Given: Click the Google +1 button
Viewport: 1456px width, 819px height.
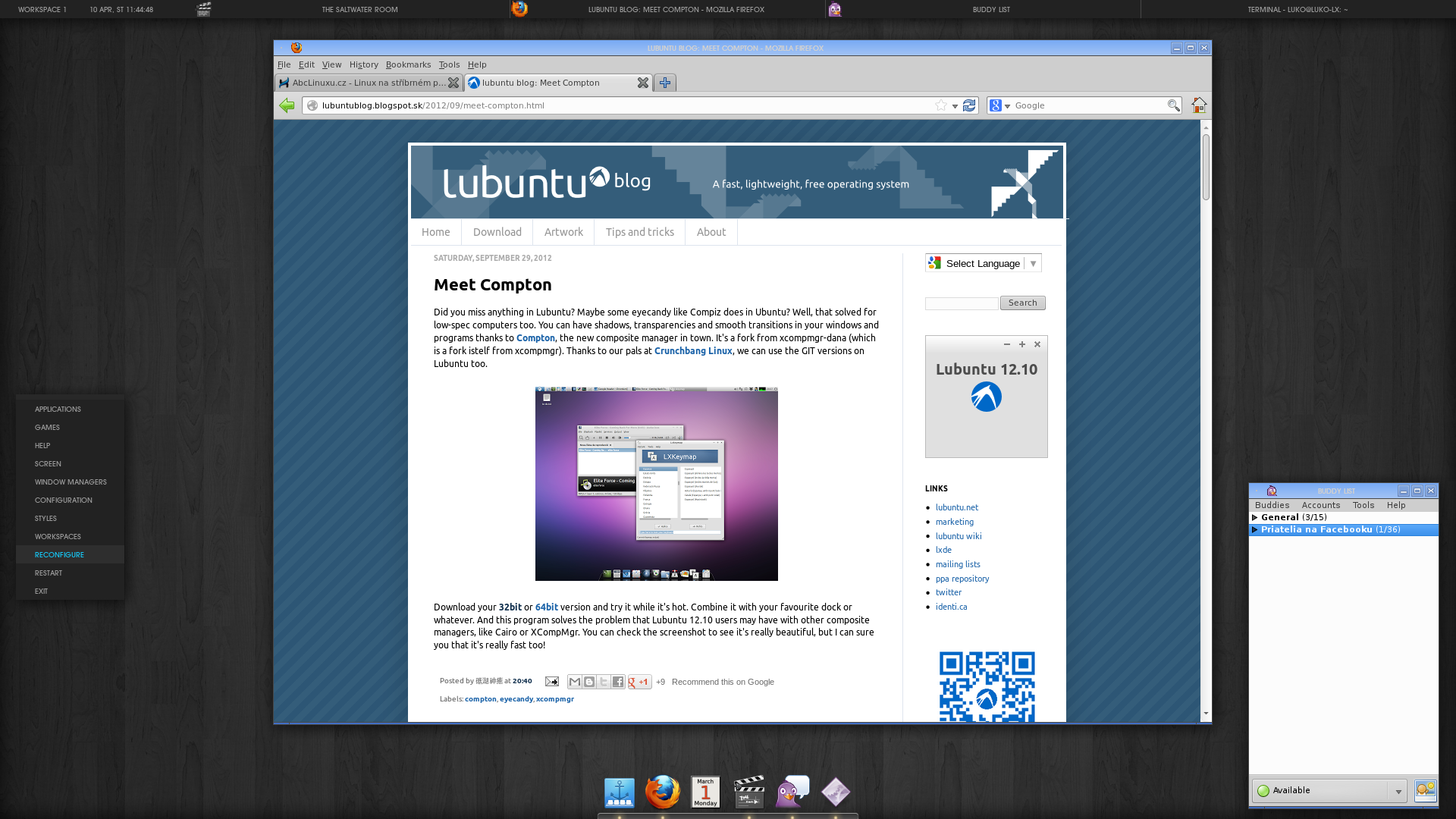Looking at the screenshot, I should pyautogui.click(x=639, y=682).
